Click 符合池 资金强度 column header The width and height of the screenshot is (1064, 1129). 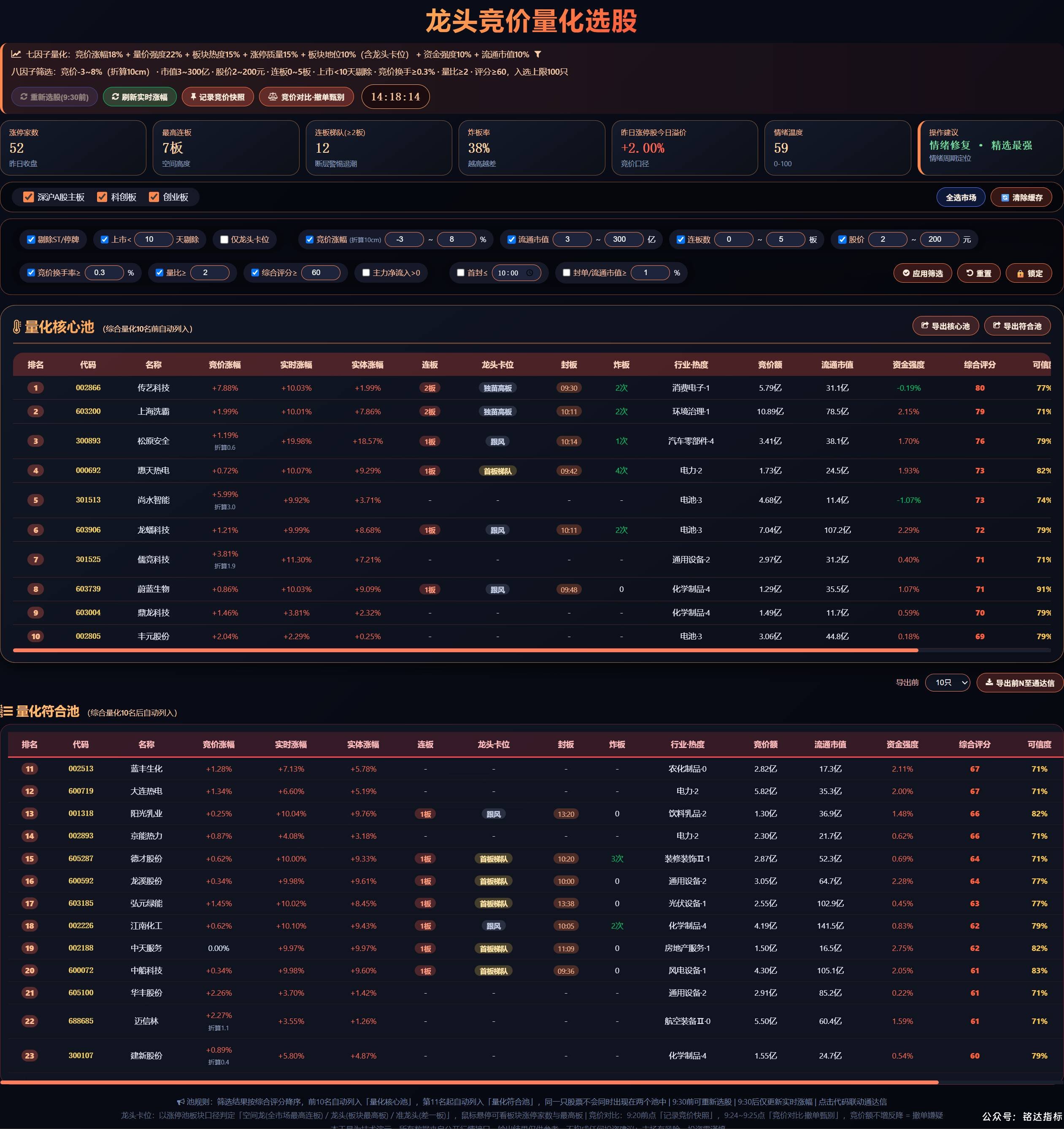coord(902,744)
